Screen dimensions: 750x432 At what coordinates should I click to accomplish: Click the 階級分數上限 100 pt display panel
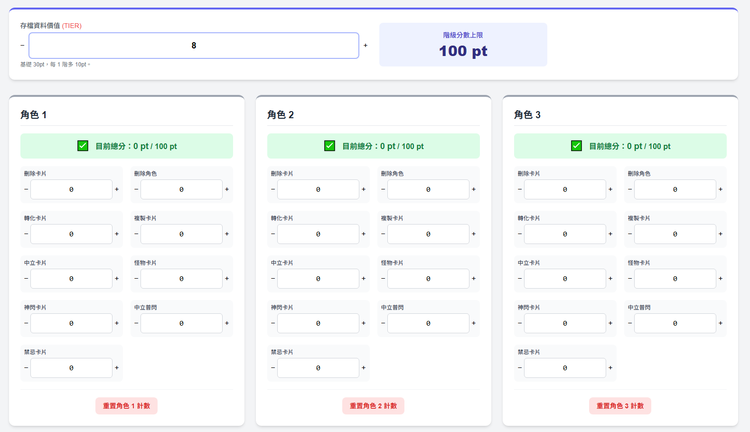(463, 45)
